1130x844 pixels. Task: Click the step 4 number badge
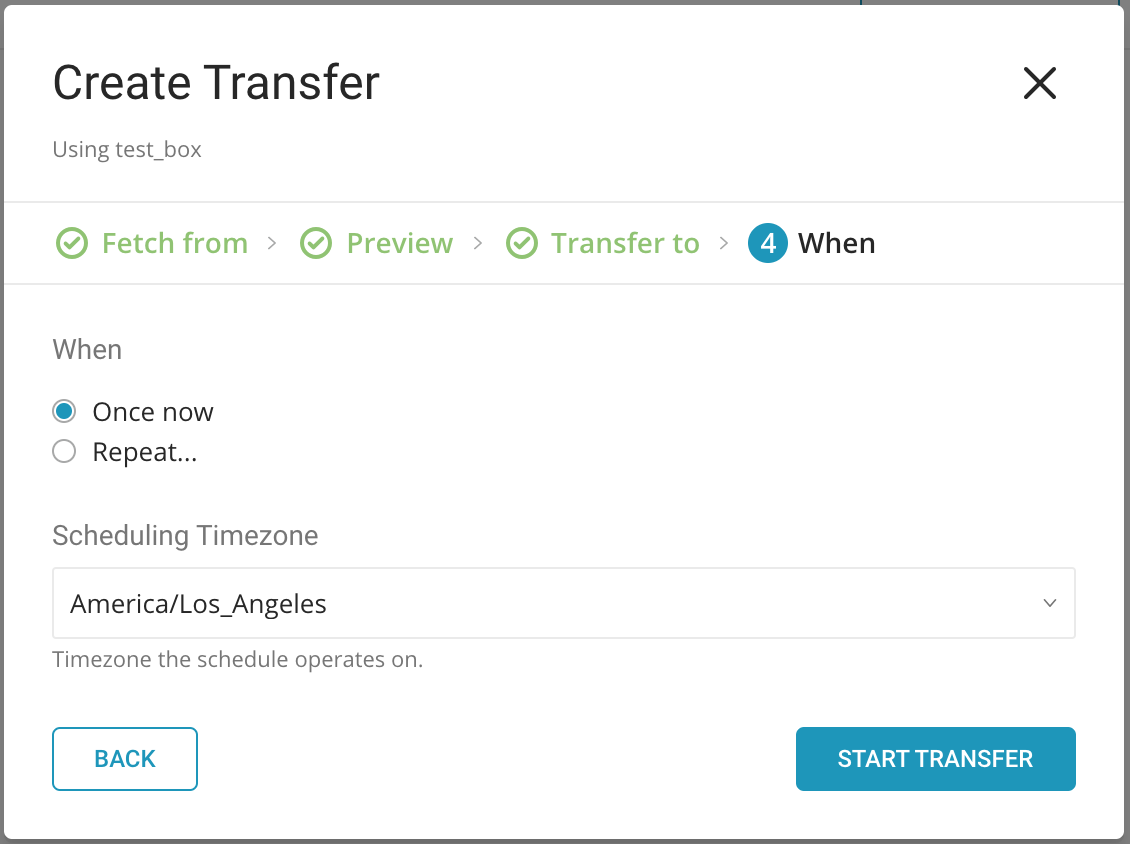(767, 243)
